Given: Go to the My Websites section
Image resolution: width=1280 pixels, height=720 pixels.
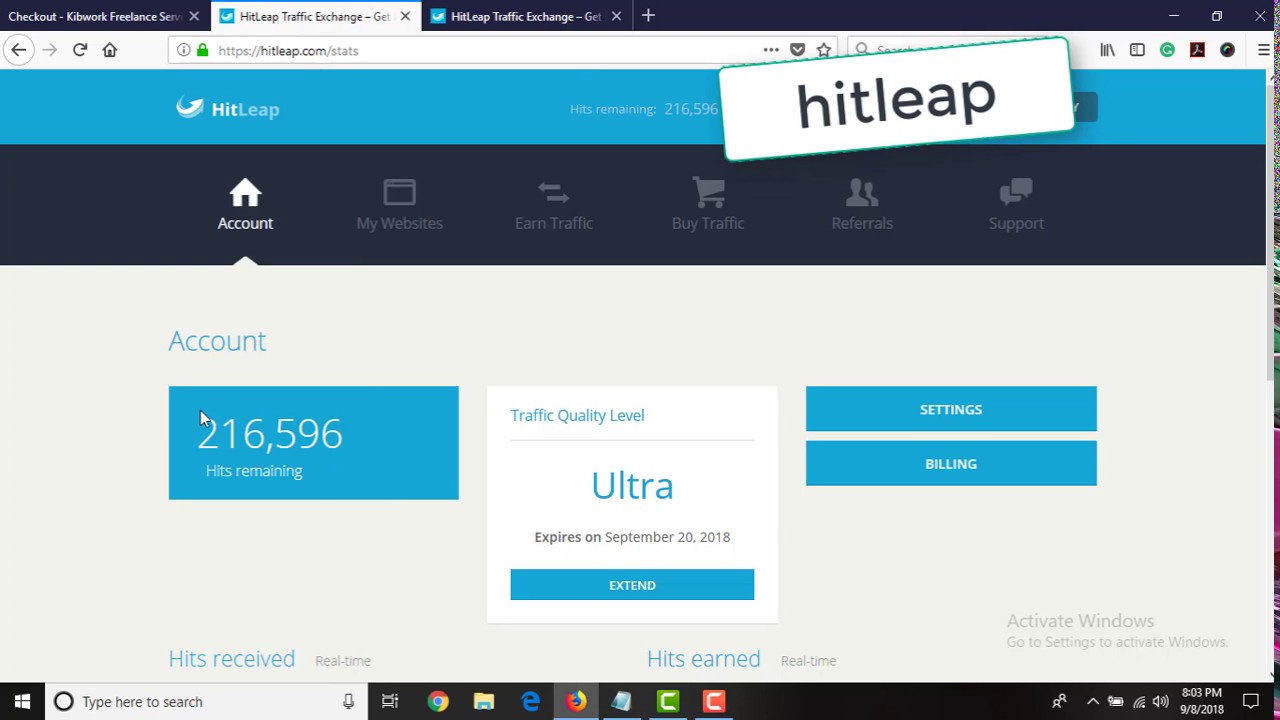Looking at the screenshot, I should point(399,205).
